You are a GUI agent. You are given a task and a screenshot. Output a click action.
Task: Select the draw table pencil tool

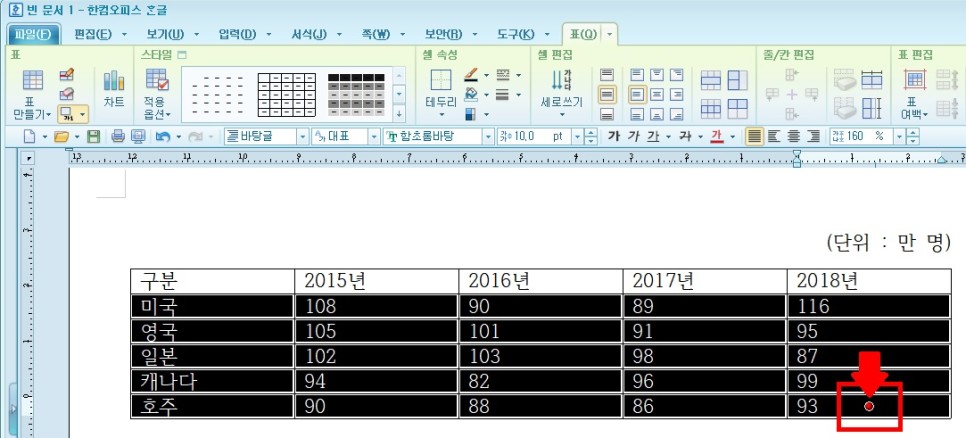click(x=67, y=75)
